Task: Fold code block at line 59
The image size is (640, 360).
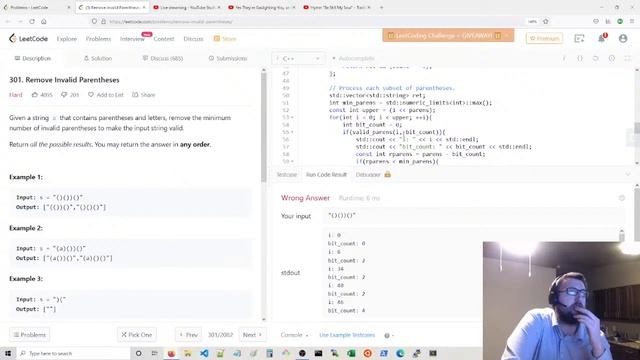Action: pyautogui.click(x=292, y=162)
